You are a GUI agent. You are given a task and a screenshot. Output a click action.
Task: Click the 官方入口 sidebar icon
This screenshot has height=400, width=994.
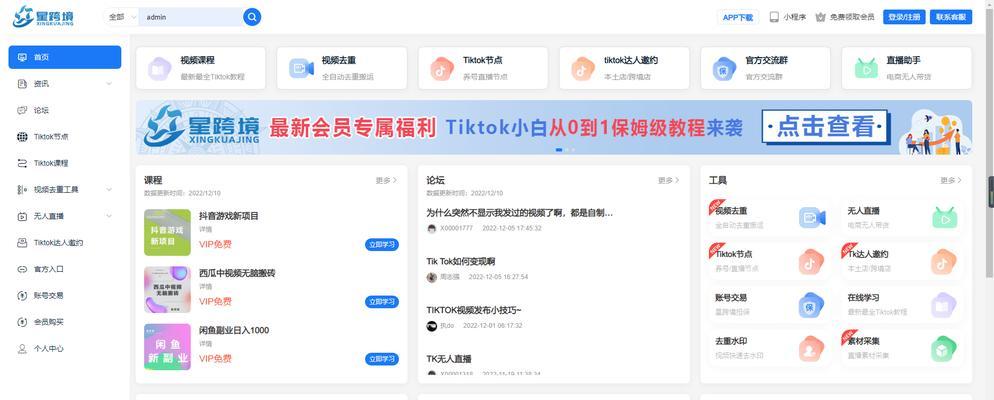coord(22,269)
